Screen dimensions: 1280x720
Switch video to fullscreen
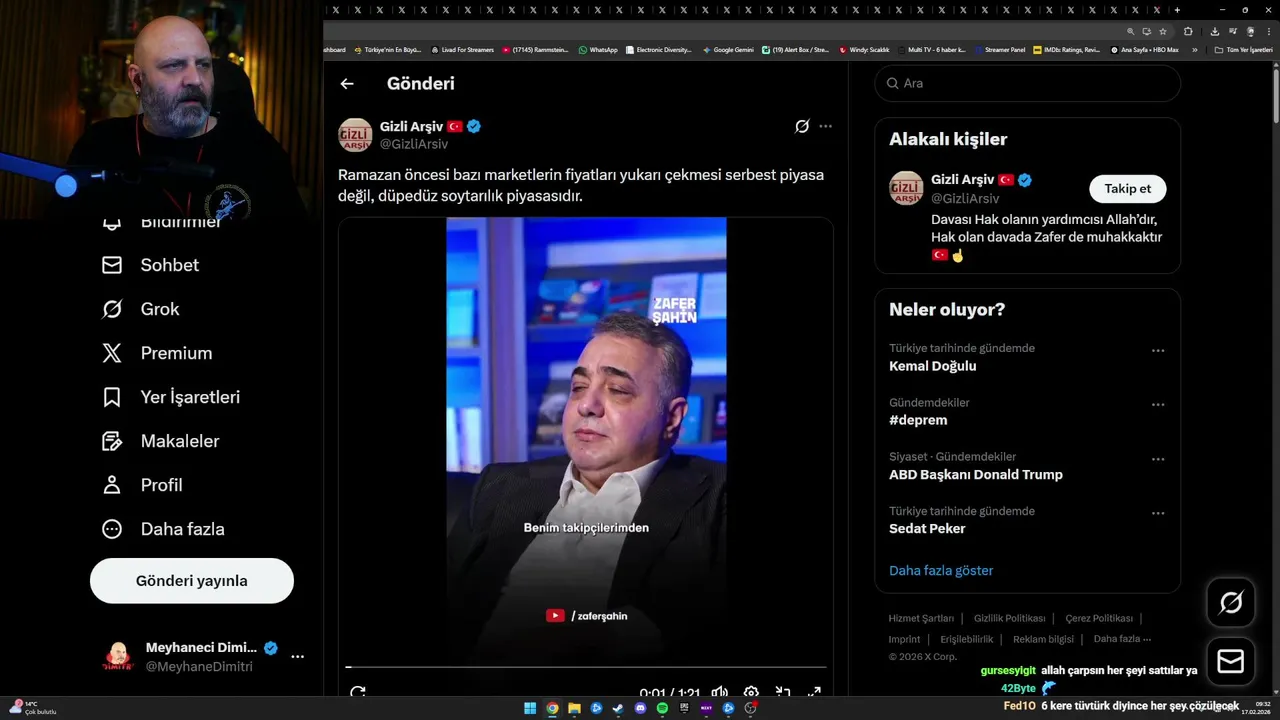click(x=814, y=692)
